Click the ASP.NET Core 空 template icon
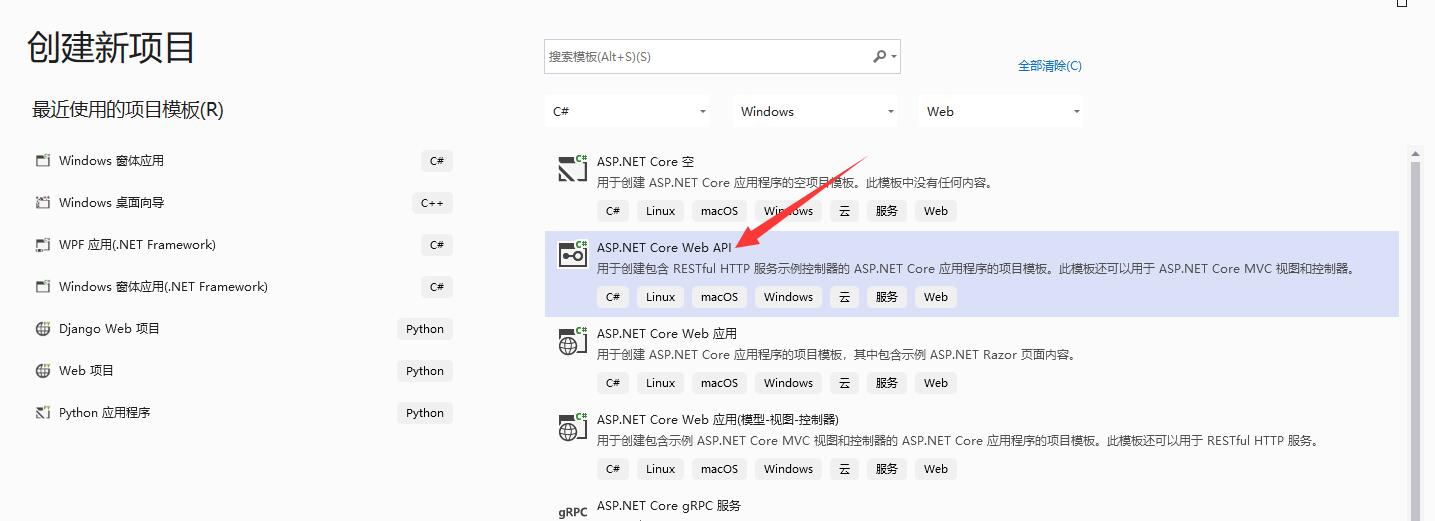 (x=572, y=169)
